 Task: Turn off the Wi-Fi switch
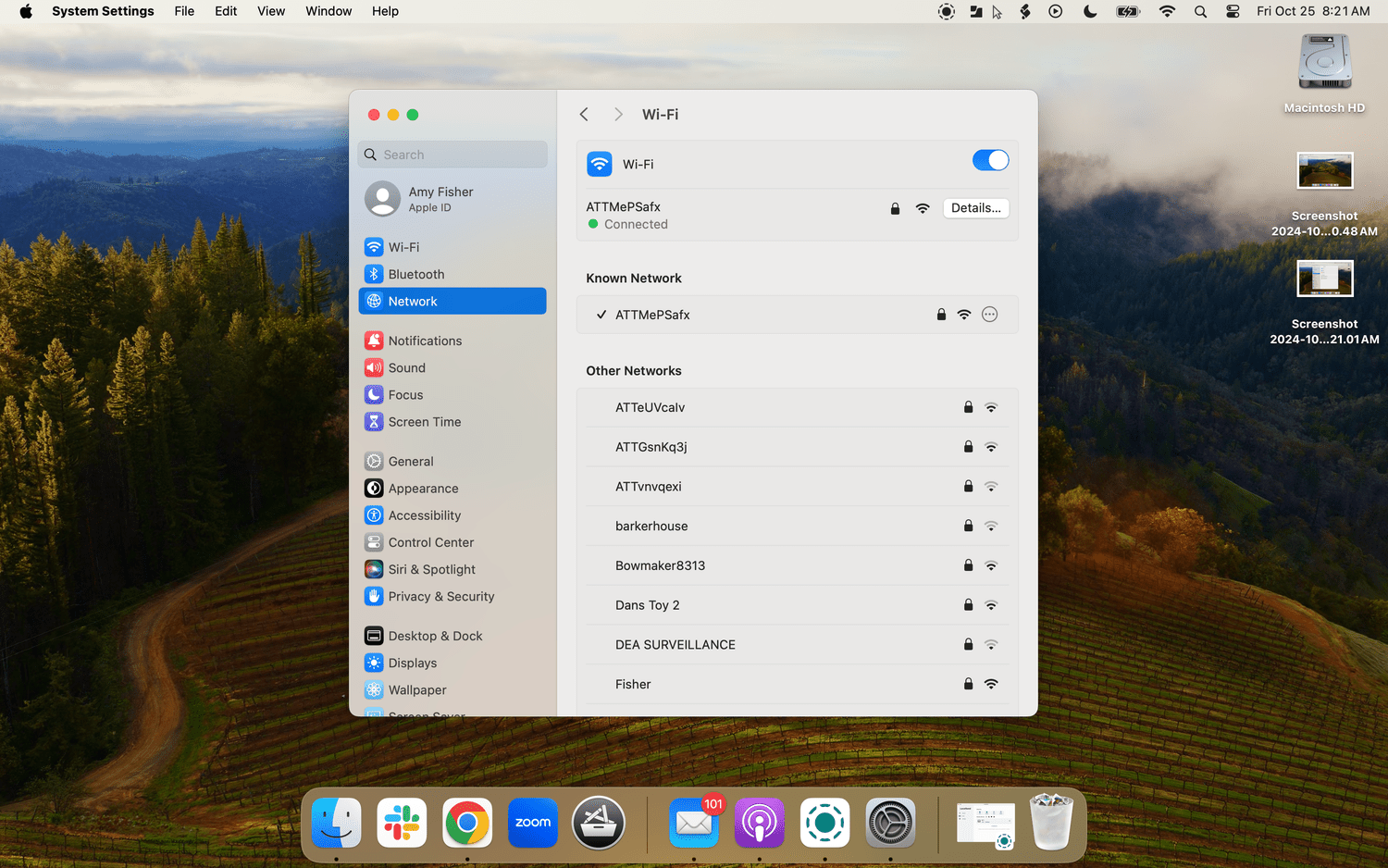click(989, 161)
